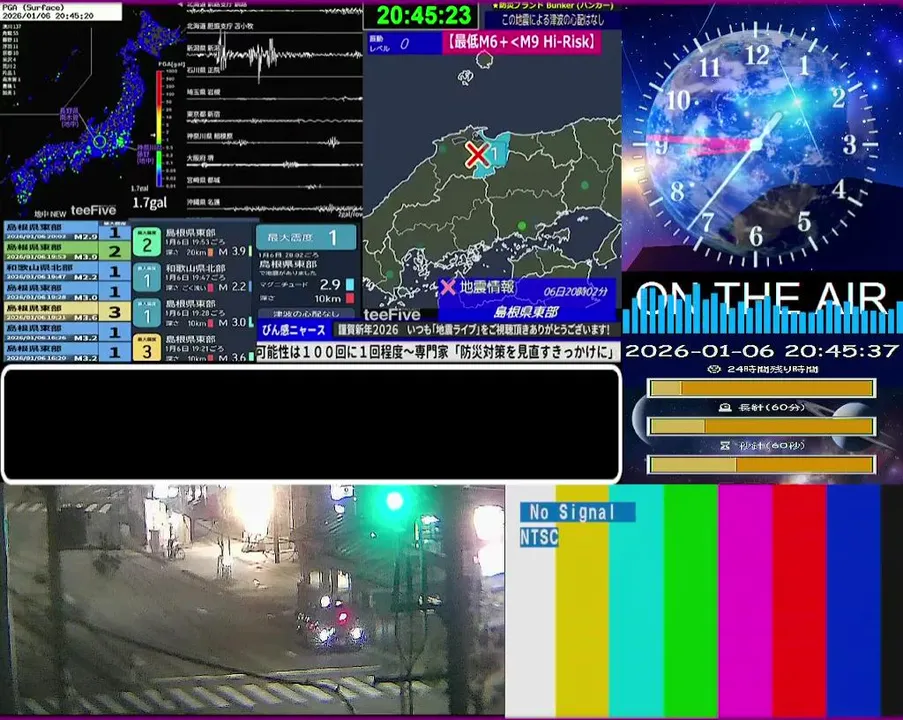Click the 1.7gal reading under the Japan map
The height and width of the screenshot is (720, 903).
tap(149, 203)
